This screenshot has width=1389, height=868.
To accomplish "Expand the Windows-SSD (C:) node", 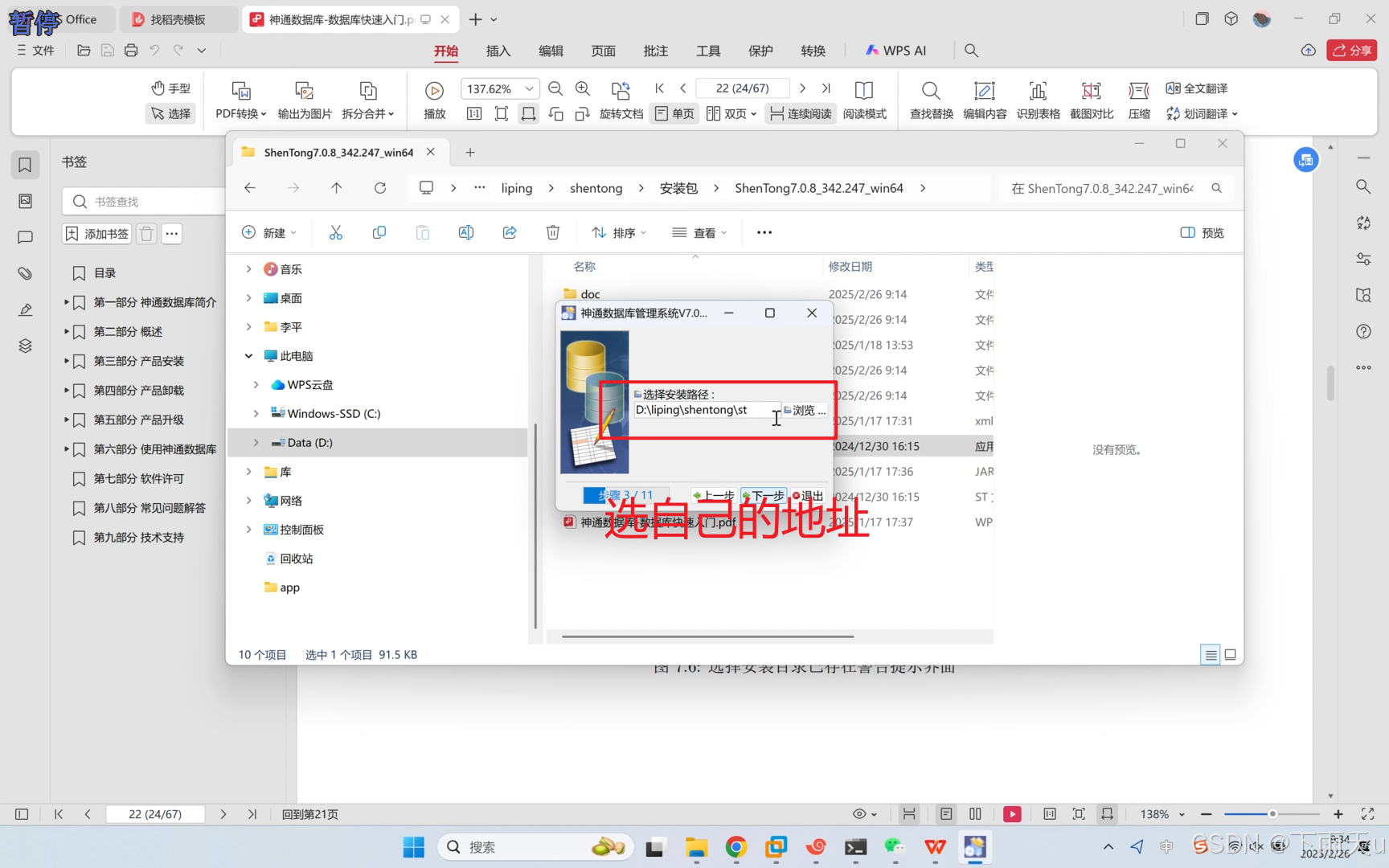I will (x=256, y=413).
